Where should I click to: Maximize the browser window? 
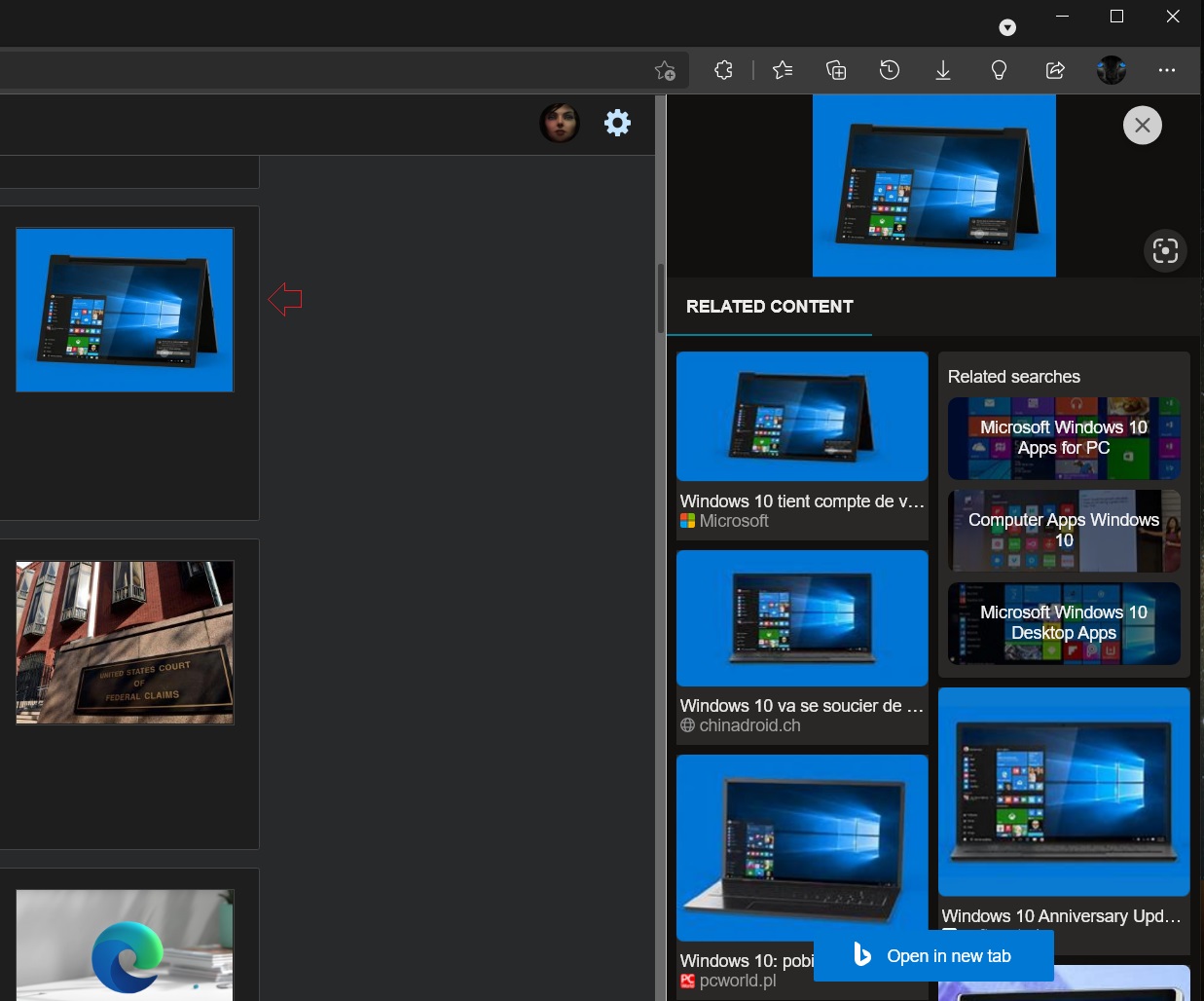(1117, 17)
